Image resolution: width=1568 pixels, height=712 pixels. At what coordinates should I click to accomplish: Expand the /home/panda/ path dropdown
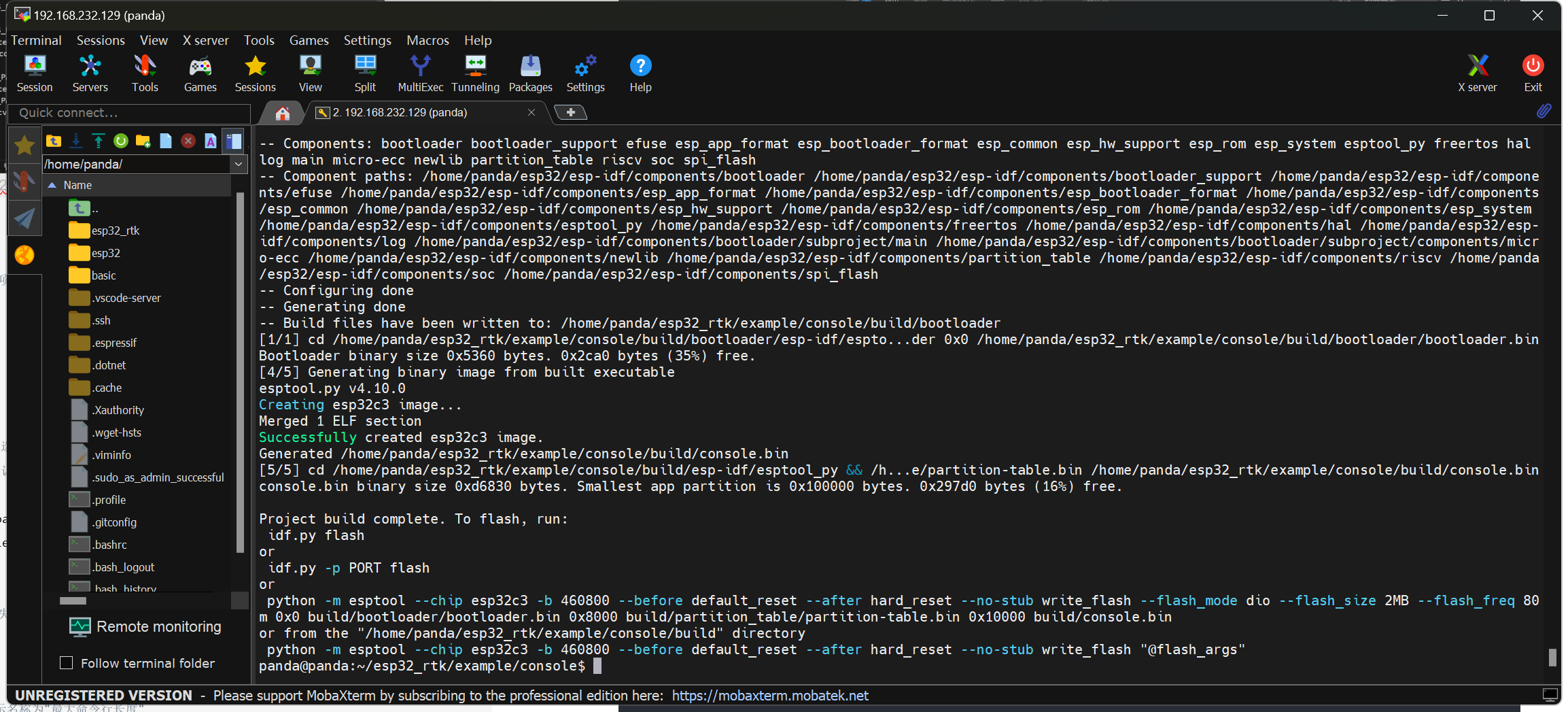(x=239, y=164)
